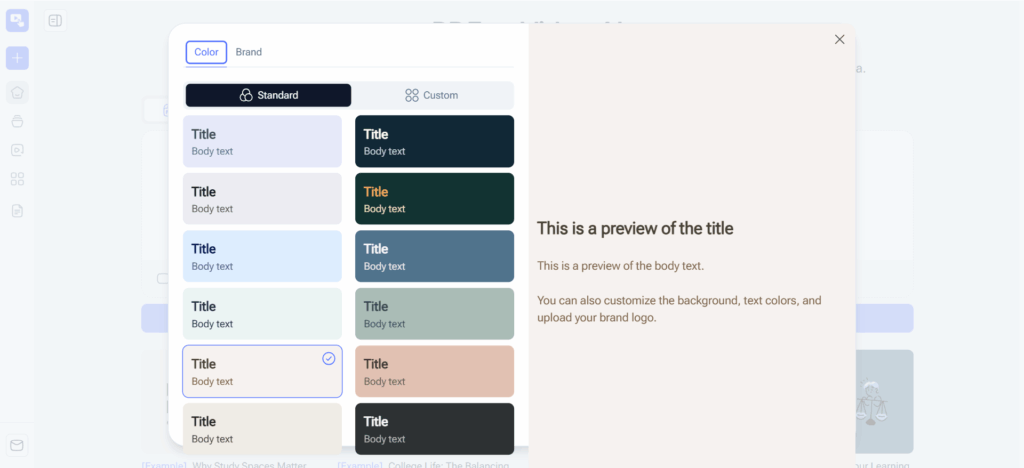Click the sidebar panel toggle icon at top
This screenshot has width=1024, height=468.
pos(55,21)
